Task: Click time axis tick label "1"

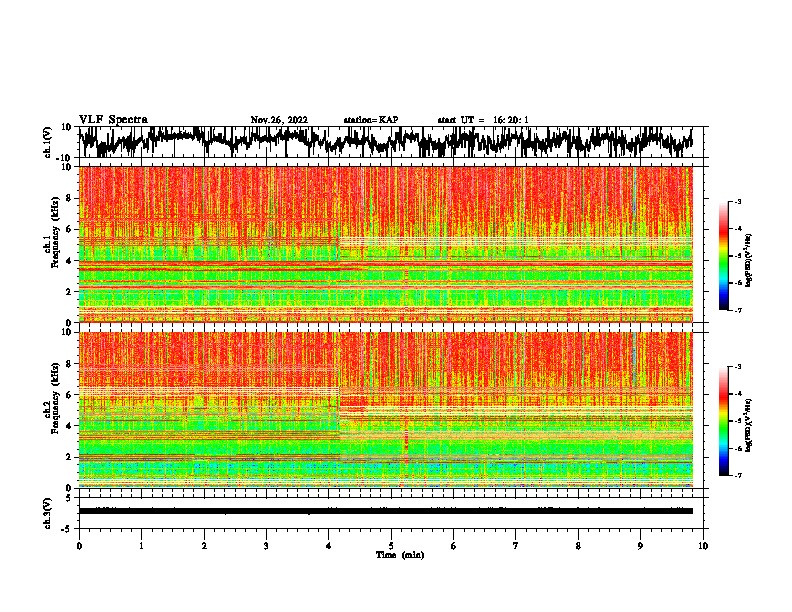Action: tap(141, 546)
